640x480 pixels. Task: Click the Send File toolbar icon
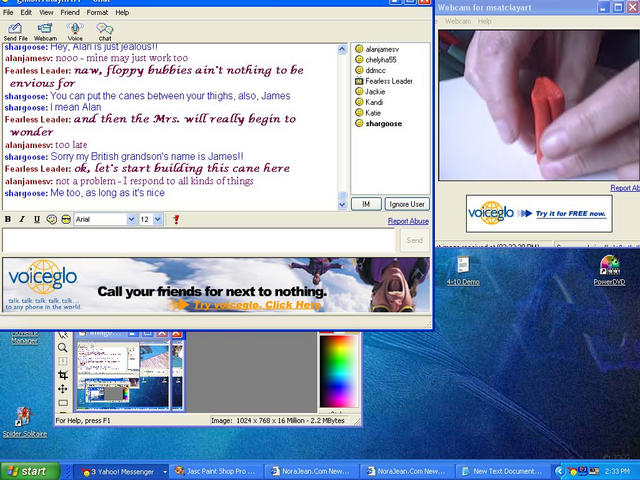coord(15,32)
